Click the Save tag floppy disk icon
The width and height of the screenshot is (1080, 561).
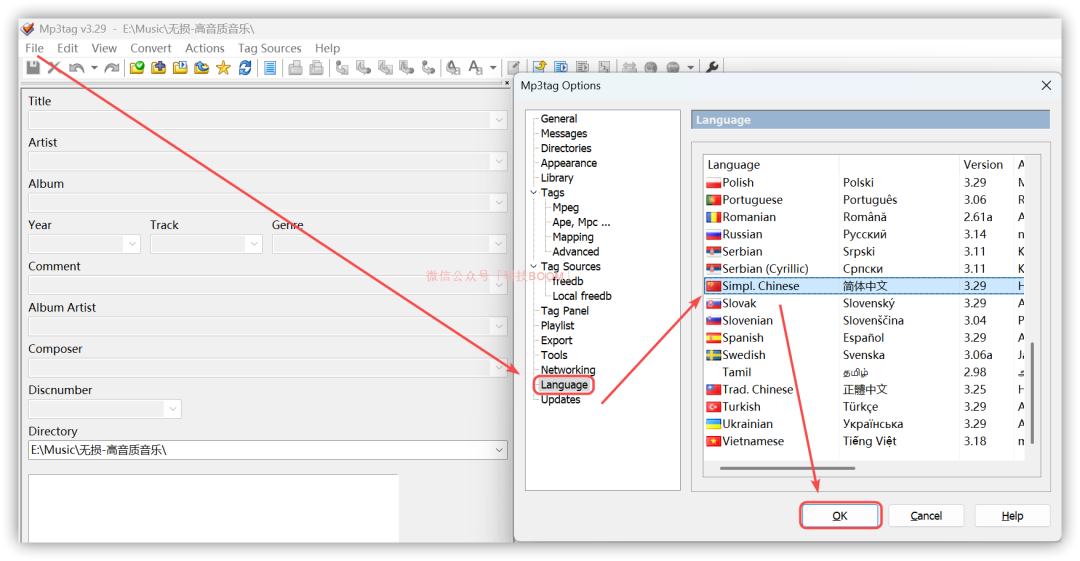tap(33, 68)
